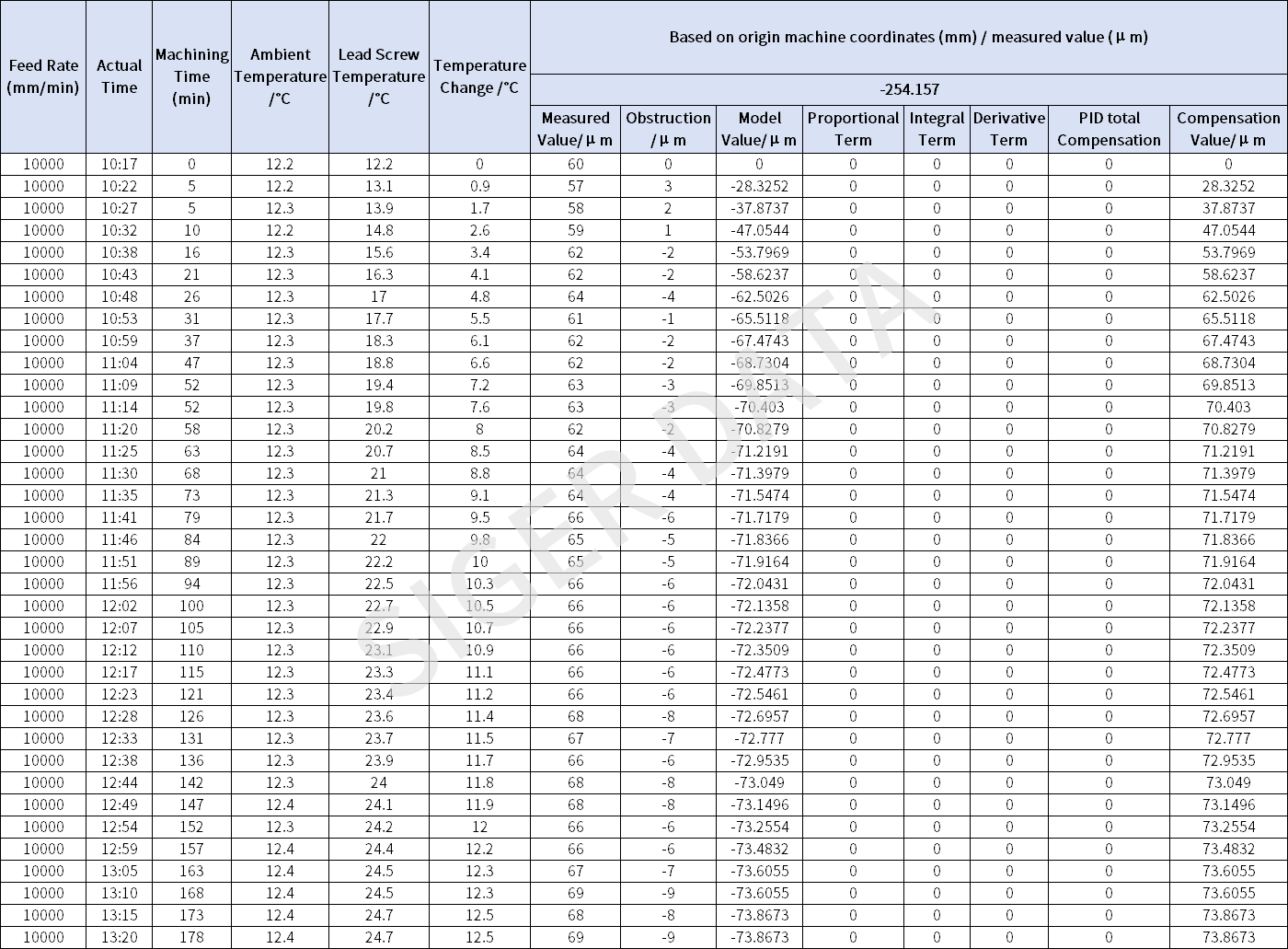1288x949 pixels.
Task: Select the actual time cell "12:02"
Action: [119, 606]
